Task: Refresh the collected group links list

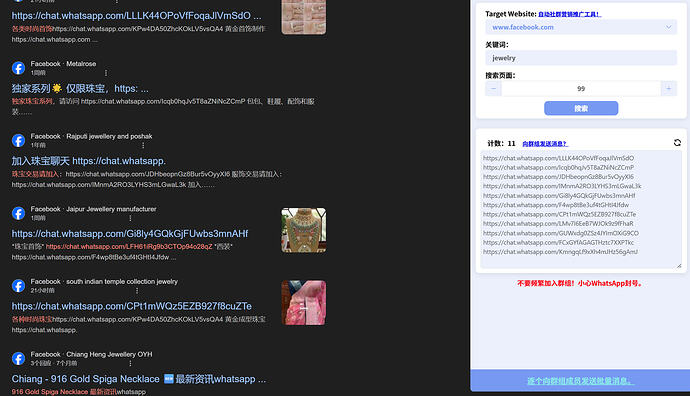Action: click(x=677, y=143)
